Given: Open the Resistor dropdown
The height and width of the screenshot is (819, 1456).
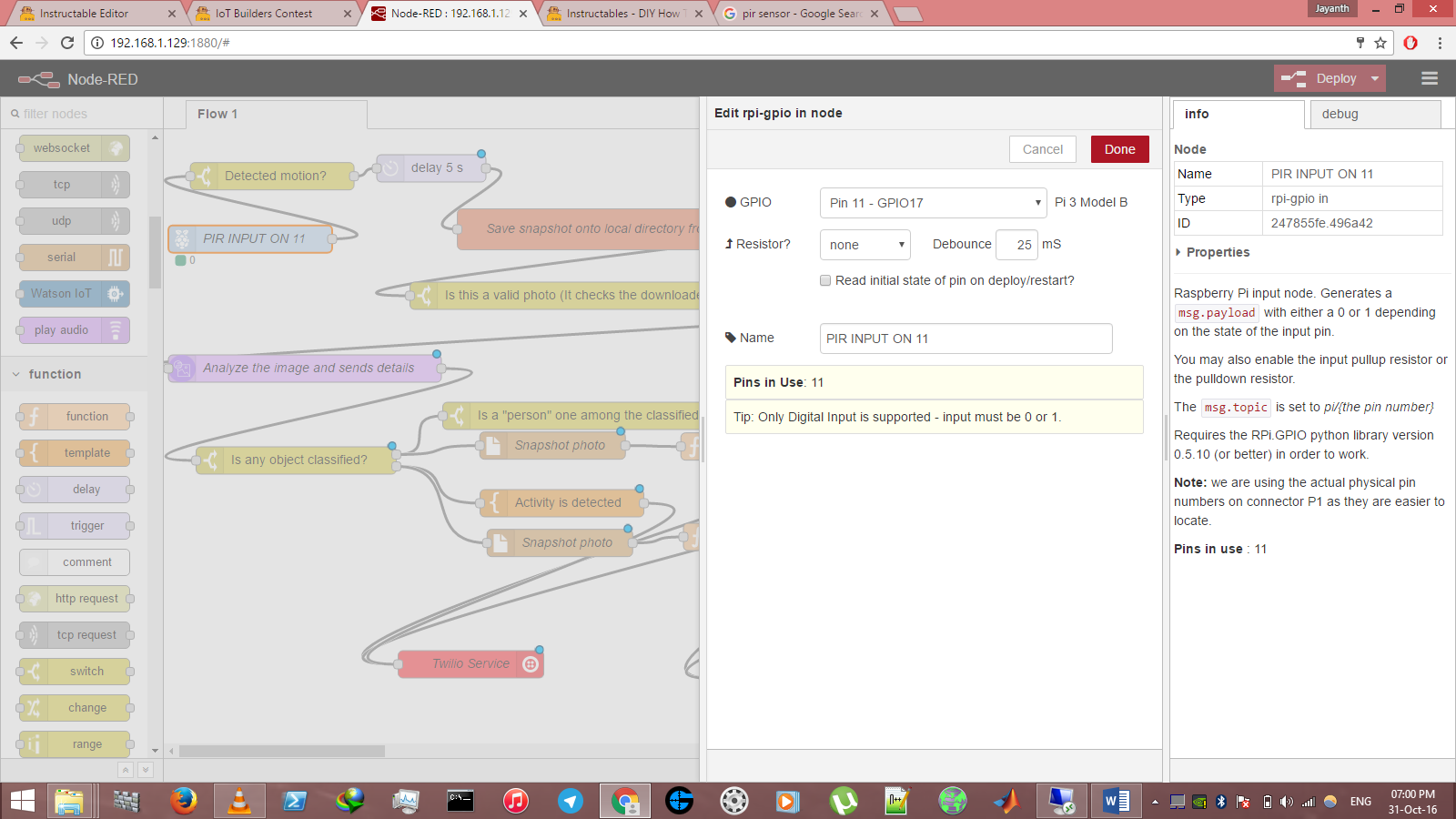Looking at the screenshot, I should [865, 245].
